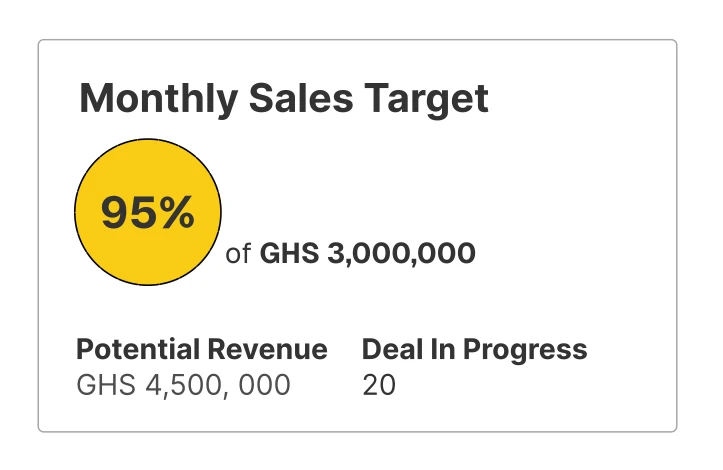Select the 20 deals count value
Viewport: 723px width, 470px height.
pos(379,385)
